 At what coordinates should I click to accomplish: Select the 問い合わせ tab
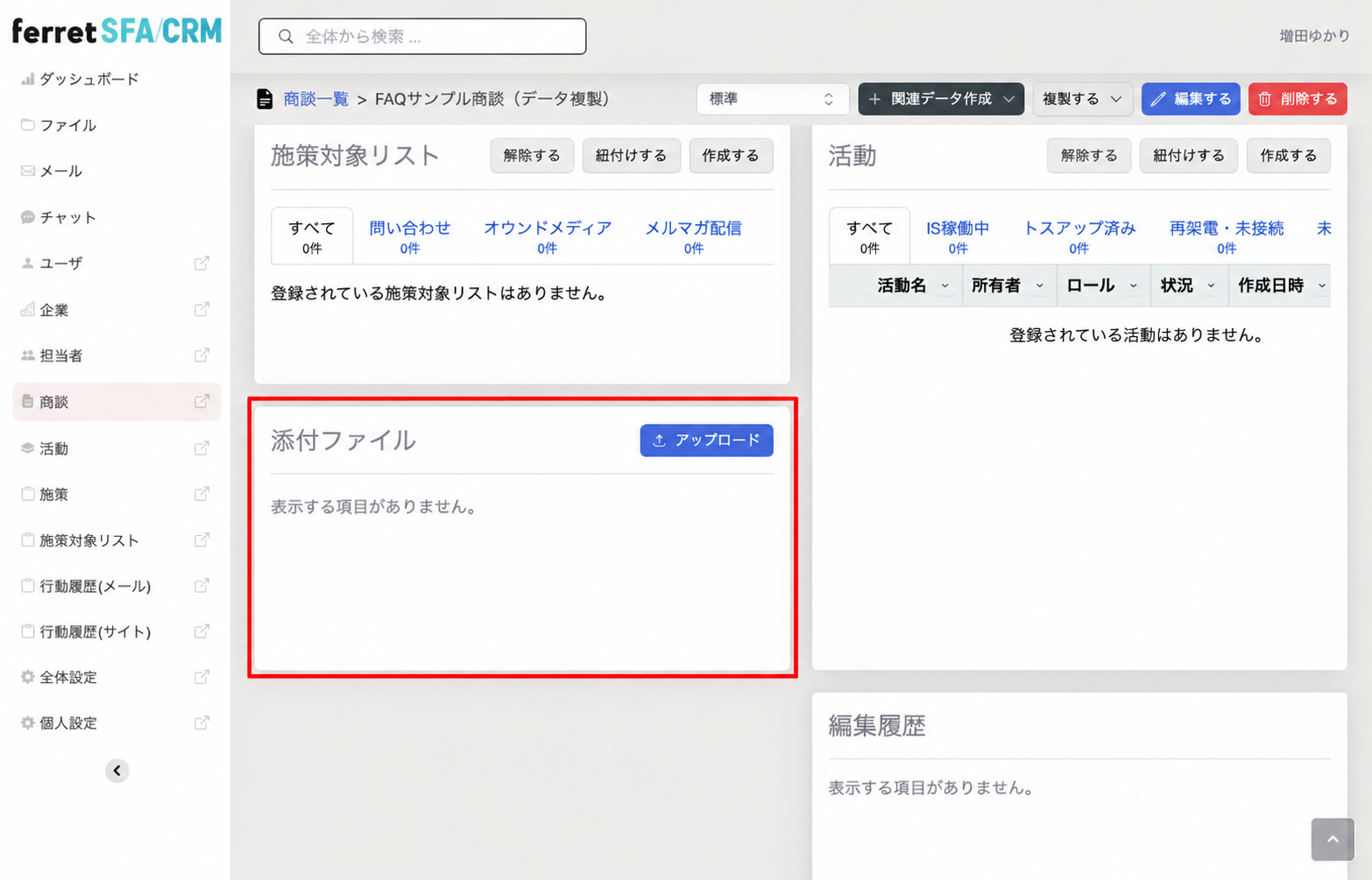tap(410, 236)
